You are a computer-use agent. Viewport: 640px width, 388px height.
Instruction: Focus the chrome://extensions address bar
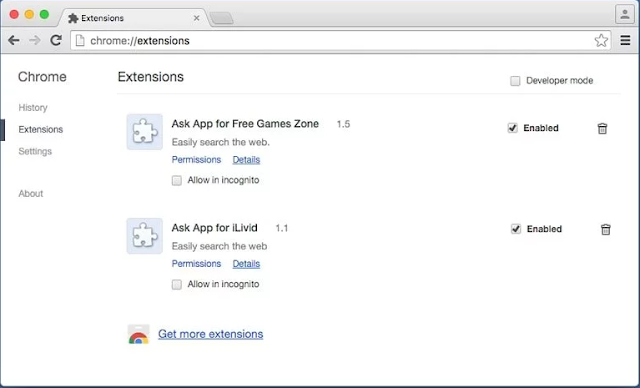340,40
